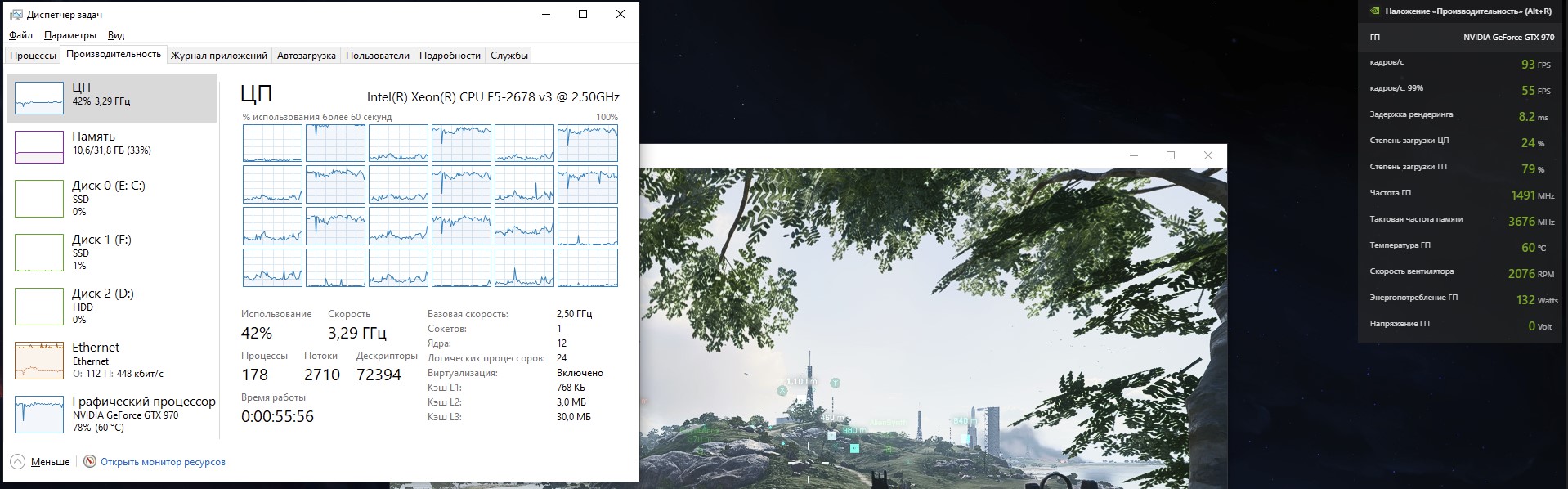This screenshot has width=1568, height=489.
Task: Click the 3,29 ГГц speed value under Скорость
Action: pyautogui.click(x=356, y=333)
